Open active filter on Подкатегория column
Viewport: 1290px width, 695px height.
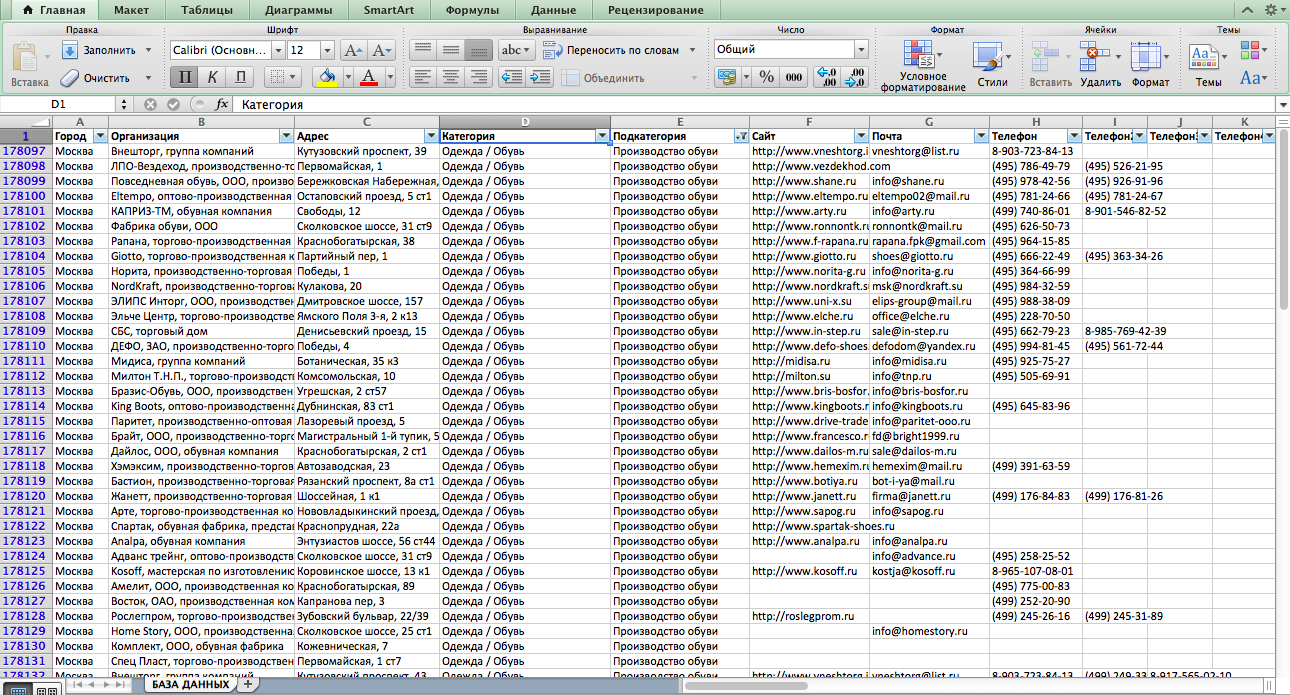[741, 136]
